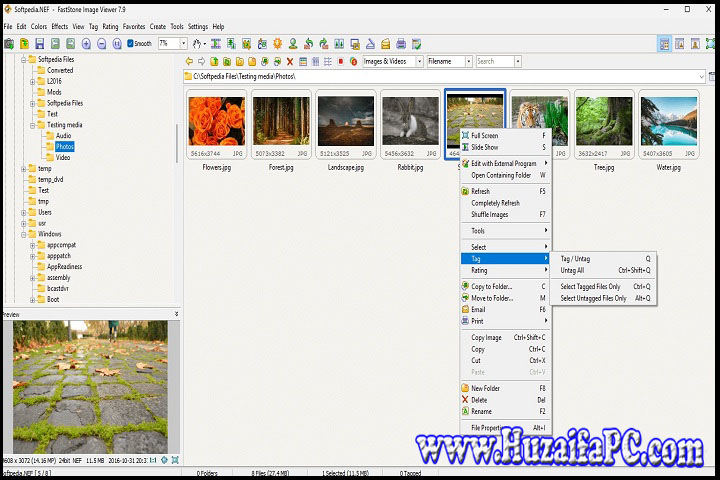Click the red square stop icon

[x=341, y=62]
